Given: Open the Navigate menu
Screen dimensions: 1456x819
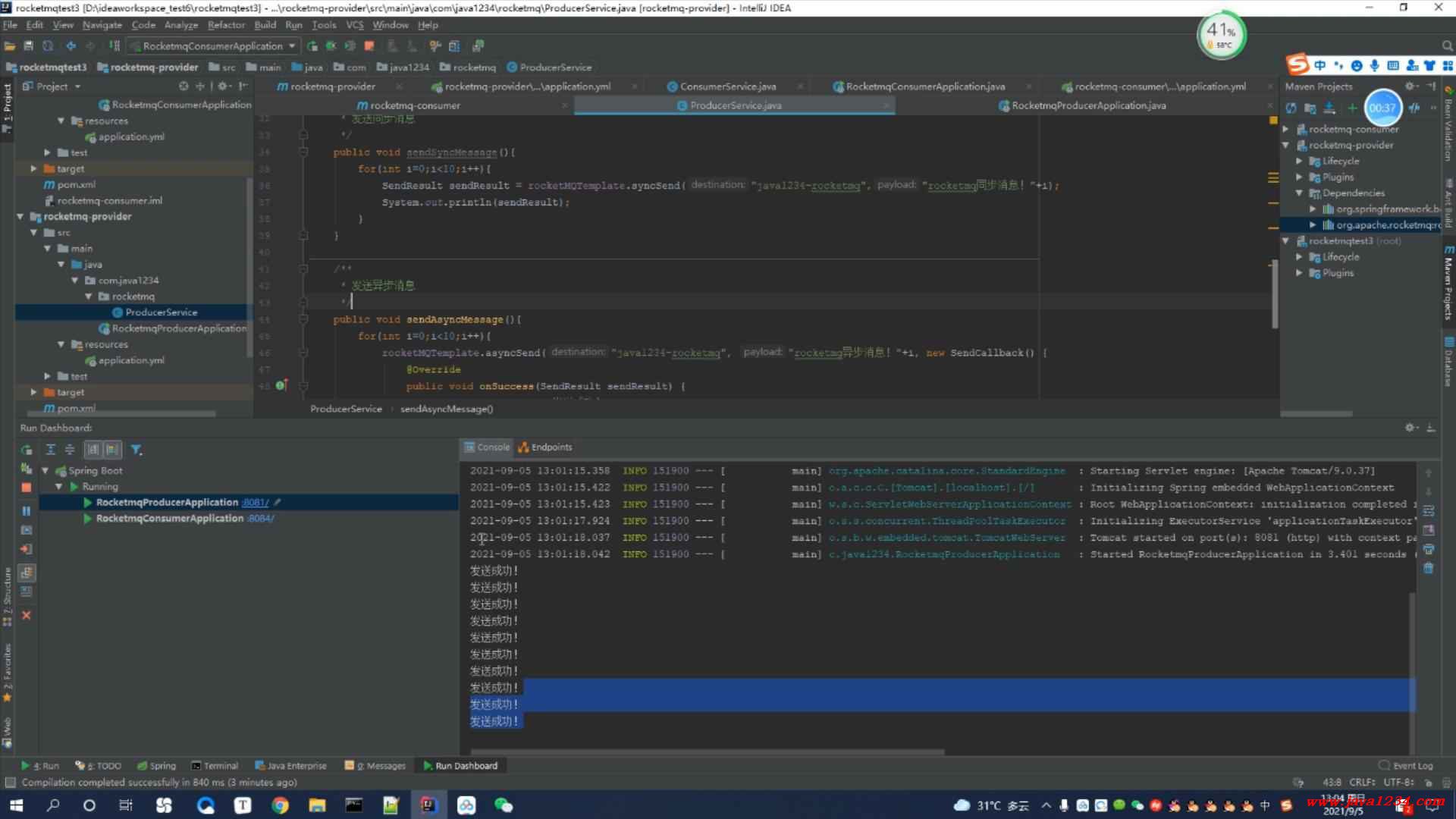Looking at the screenshot, I should click(102, 25).
